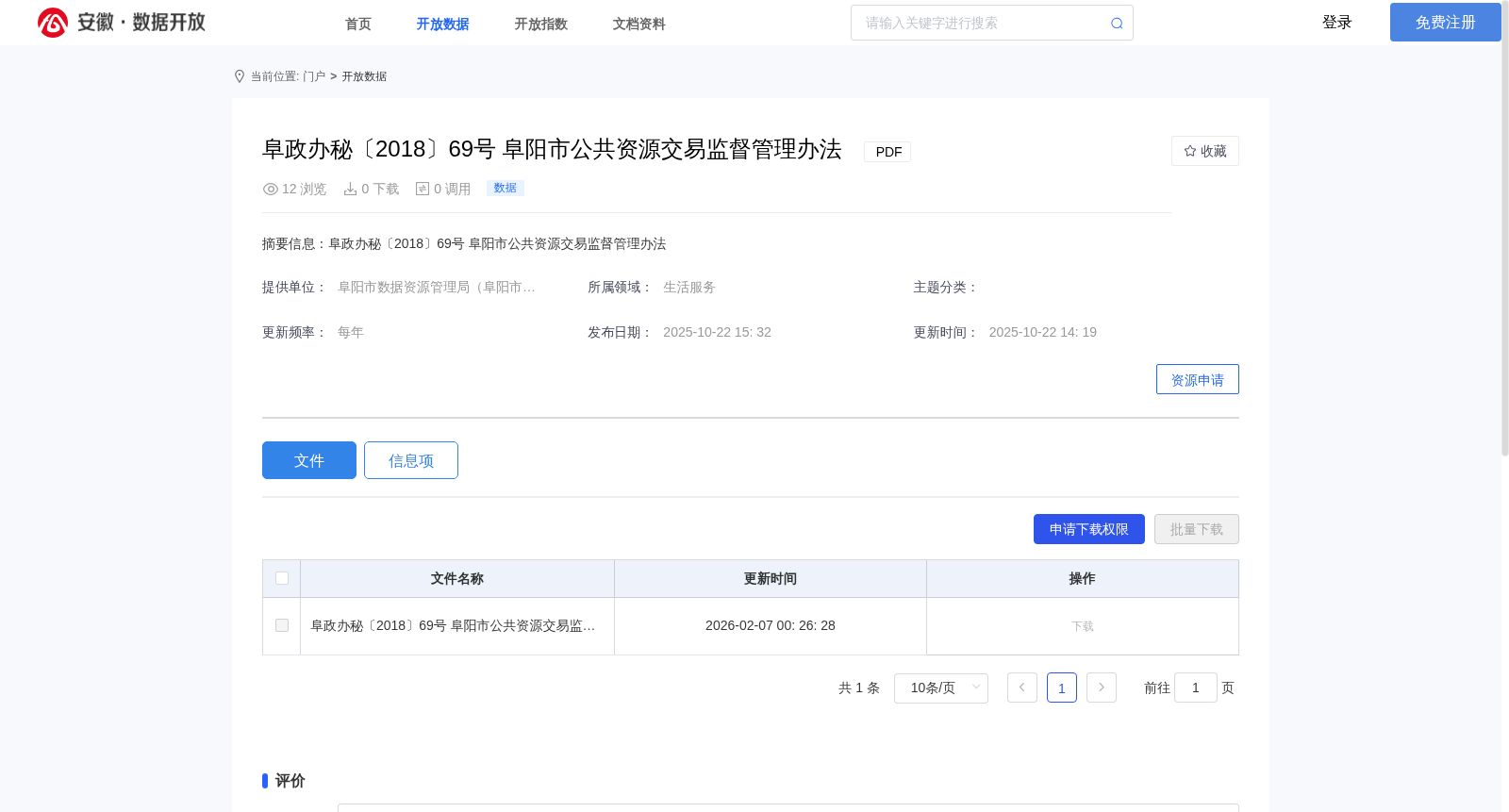This screenshot has width=1509, height=812.
Task: Click the 资源申请 button
Action: click(1198, 379)
